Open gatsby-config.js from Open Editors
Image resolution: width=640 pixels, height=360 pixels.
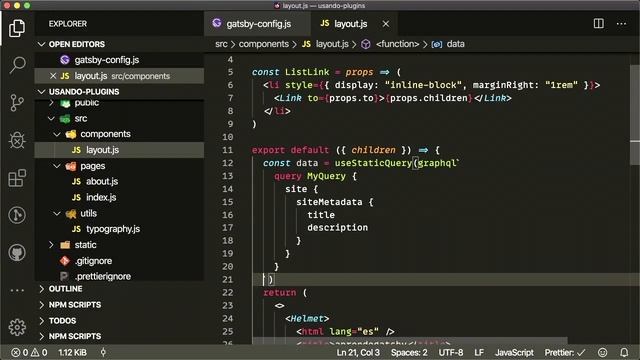[107, 60]
